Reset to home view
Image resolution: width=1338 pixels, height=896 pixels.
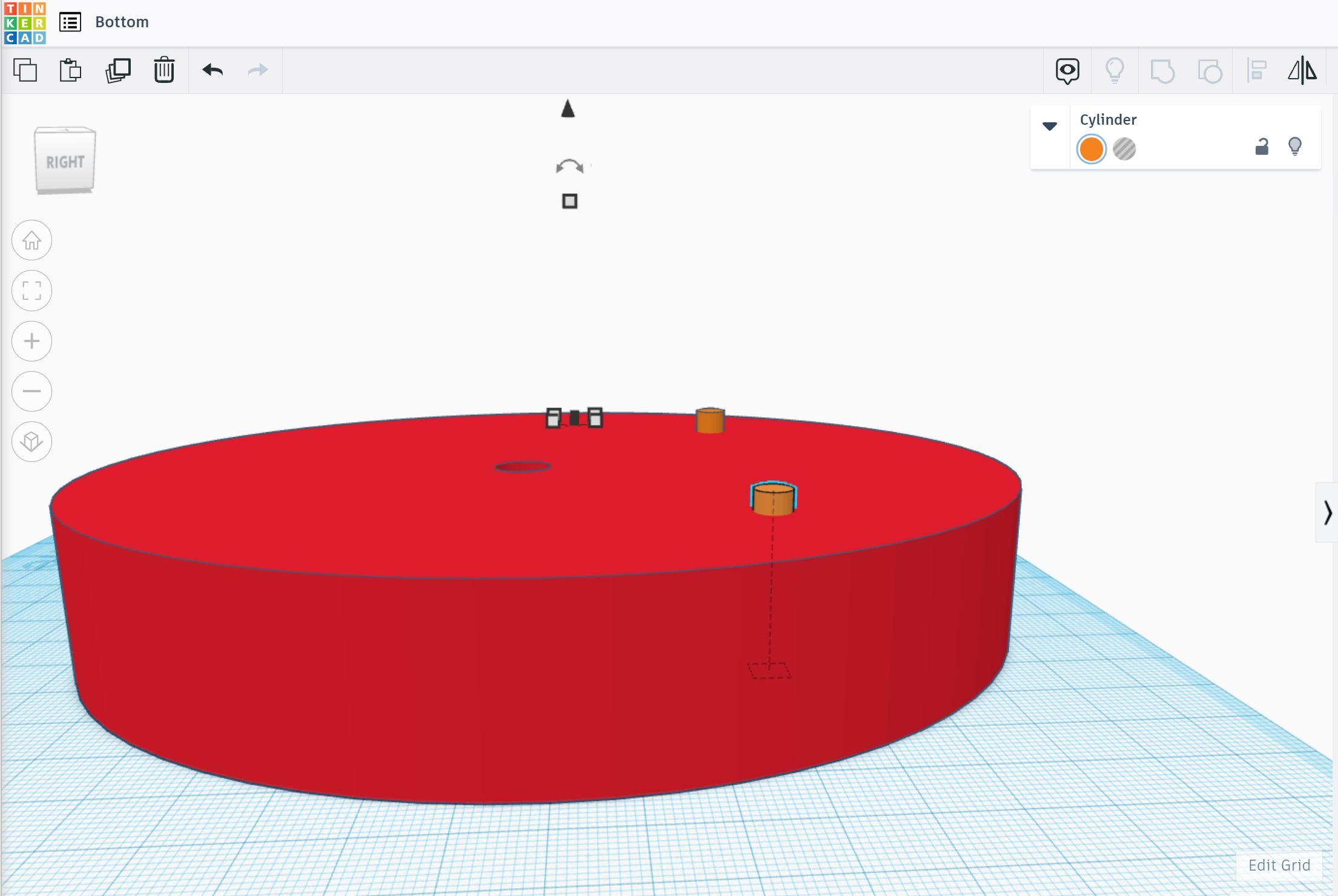[31, 240]
